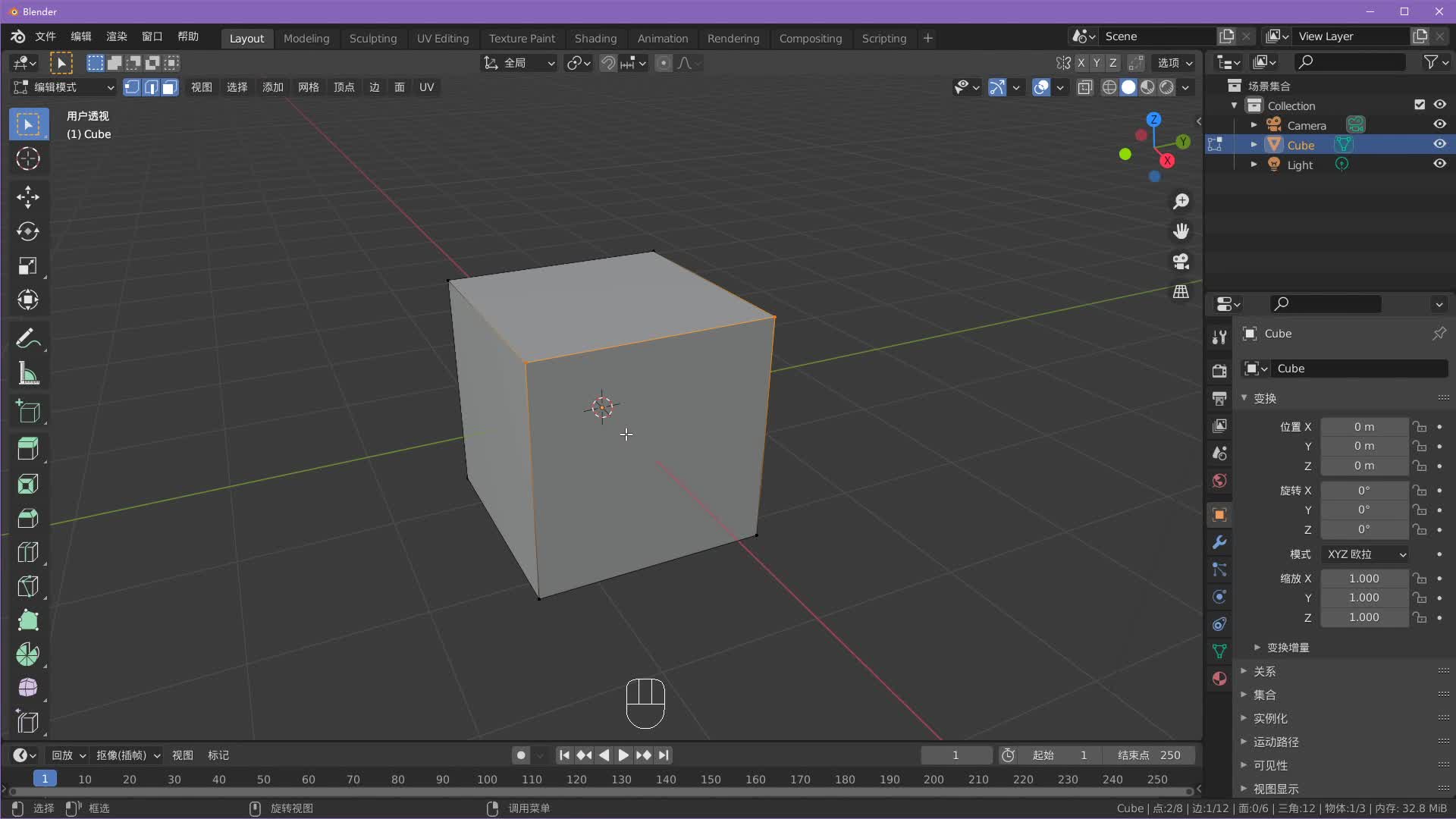This screenshot has height=819, width=1456.
Task: Enable vertex select mode
Action: pyautogui.click(x=132, y=87)
